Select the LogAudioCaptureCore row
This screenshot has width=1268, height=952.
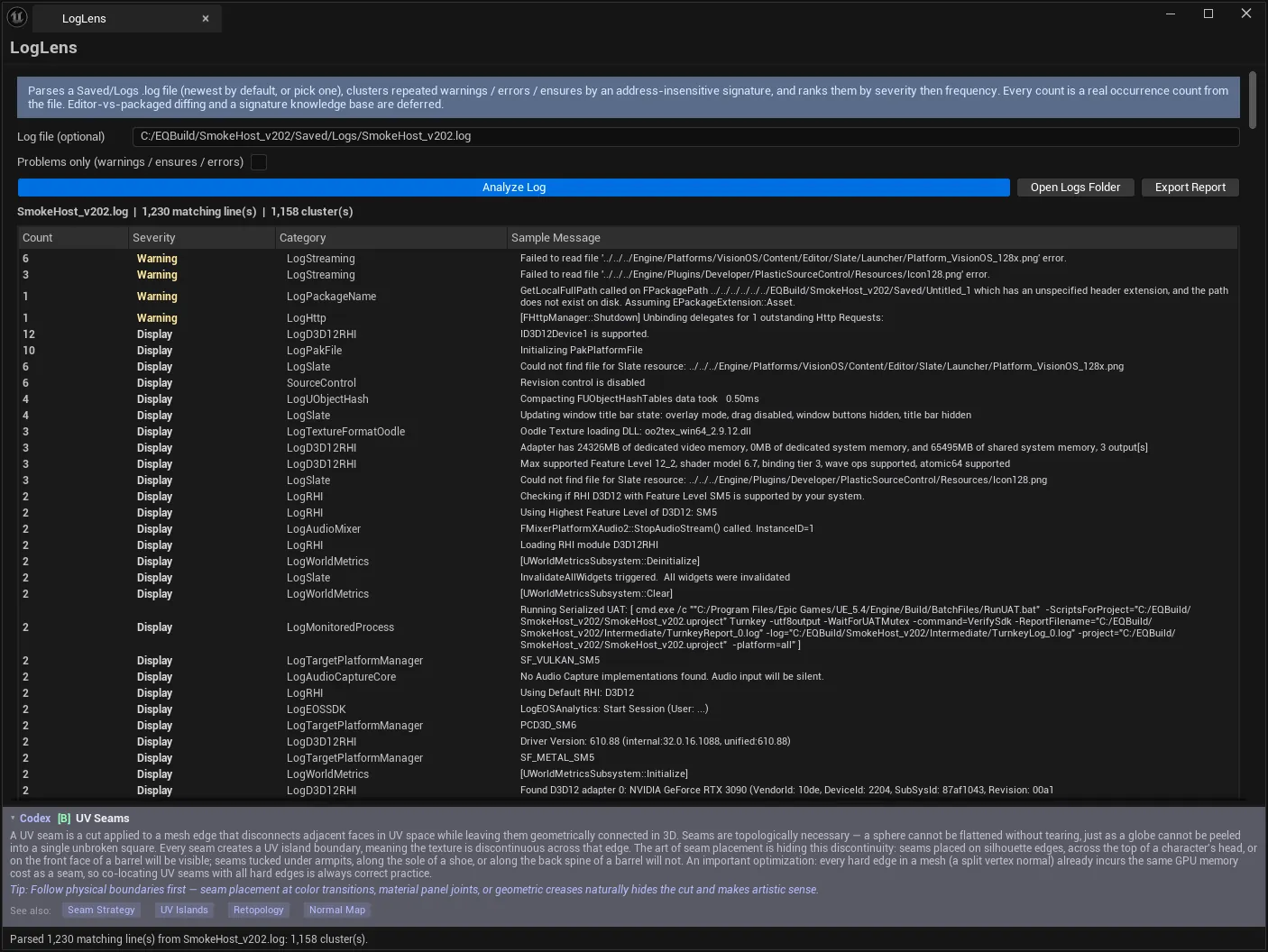628,677
